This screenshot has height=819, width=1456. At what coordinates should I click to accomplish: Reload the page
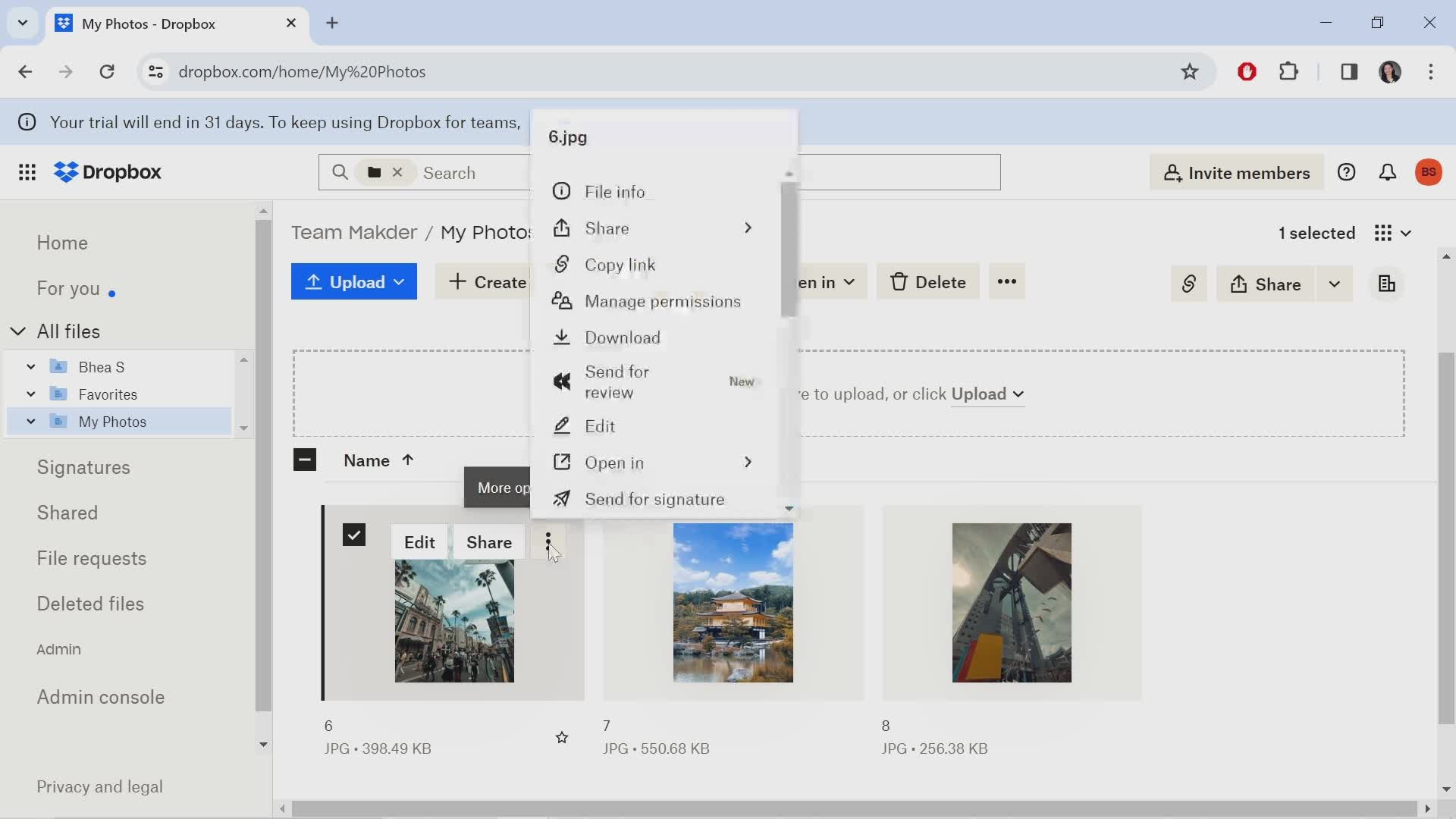107,72
